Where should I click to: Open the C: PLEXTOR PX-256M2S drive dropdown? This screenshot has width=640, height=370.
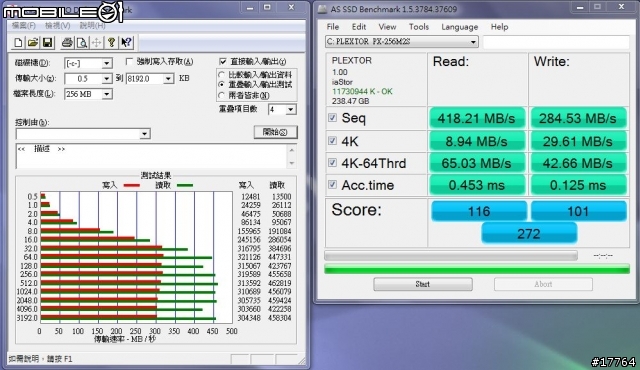473,42
